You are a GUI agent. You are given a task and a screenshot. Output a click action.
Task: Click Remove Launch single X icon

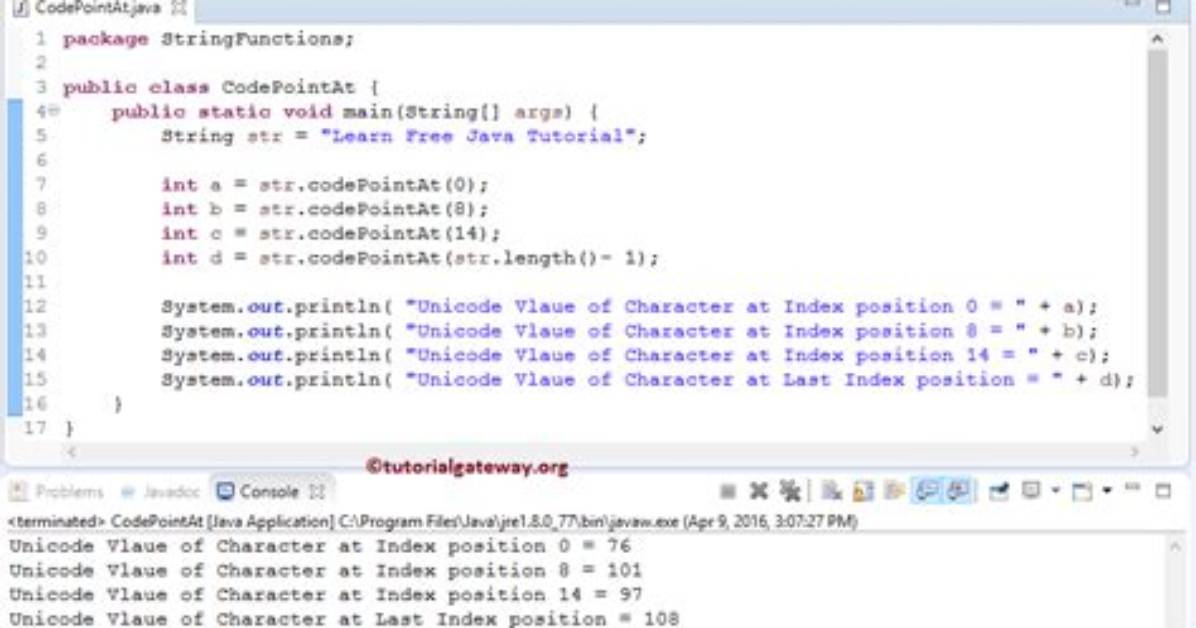point(758,491)
